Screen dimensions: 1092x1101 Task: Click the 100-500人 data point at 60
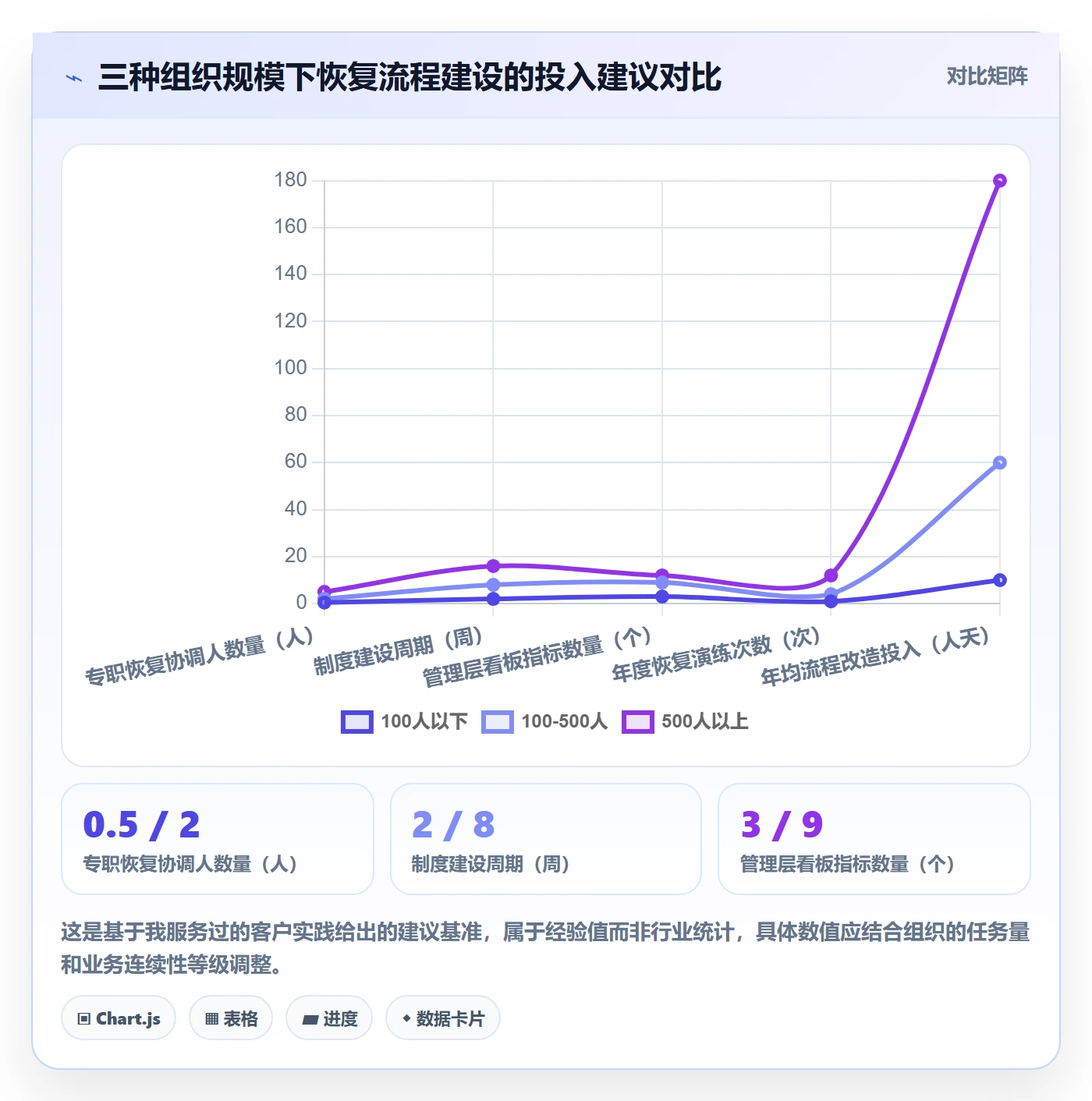[x=1000, y=462]
